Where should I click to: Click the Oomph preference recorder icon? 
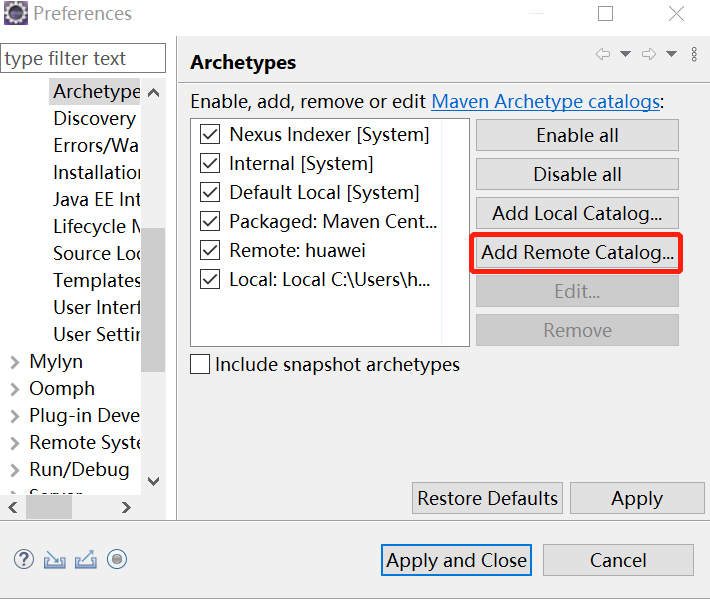(117, 560)
